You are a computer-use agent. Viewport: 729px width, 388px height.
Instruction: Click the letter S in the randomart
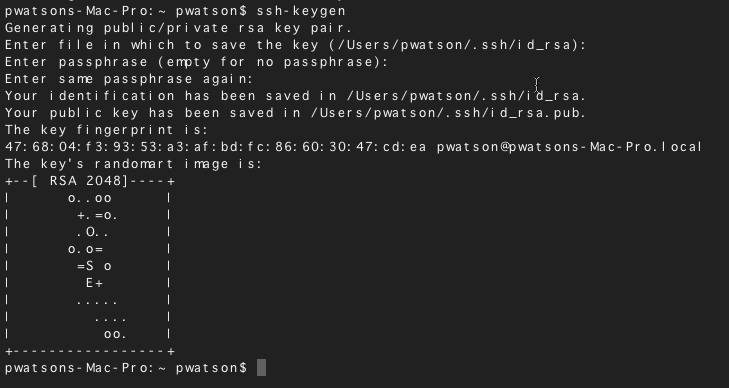tap(89, 266)
